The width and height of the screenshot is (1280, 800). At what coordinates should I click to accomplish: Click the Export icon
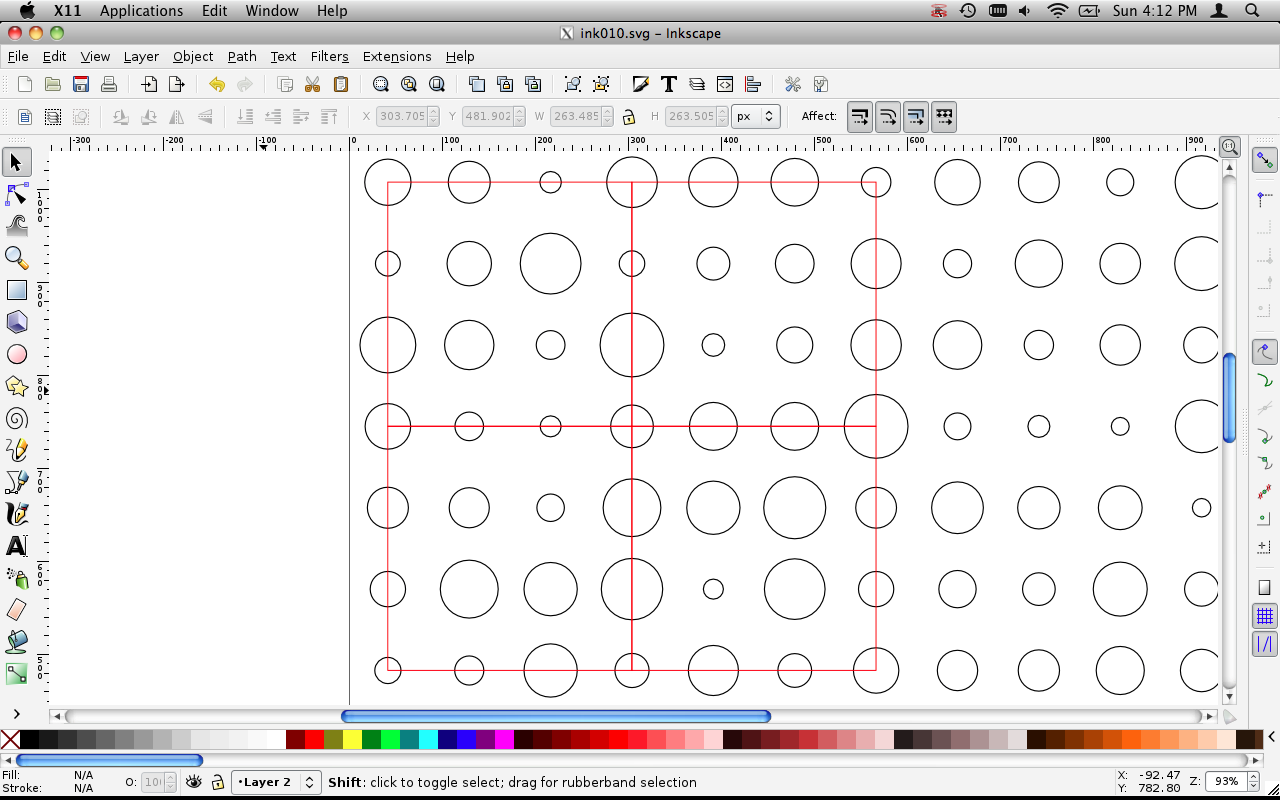click(177, 84)
